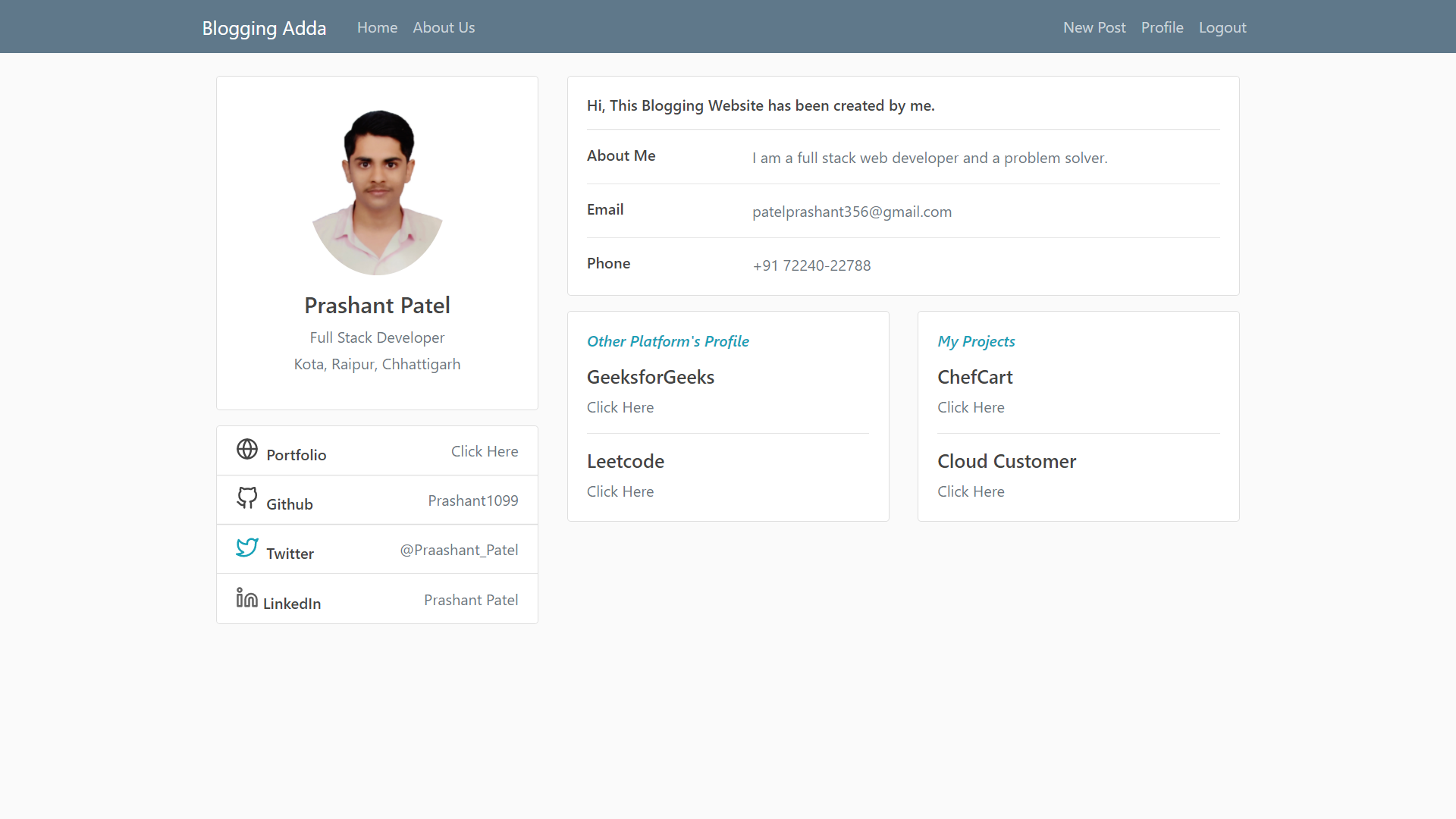Click the LinkedIn icon

[247, 598]
